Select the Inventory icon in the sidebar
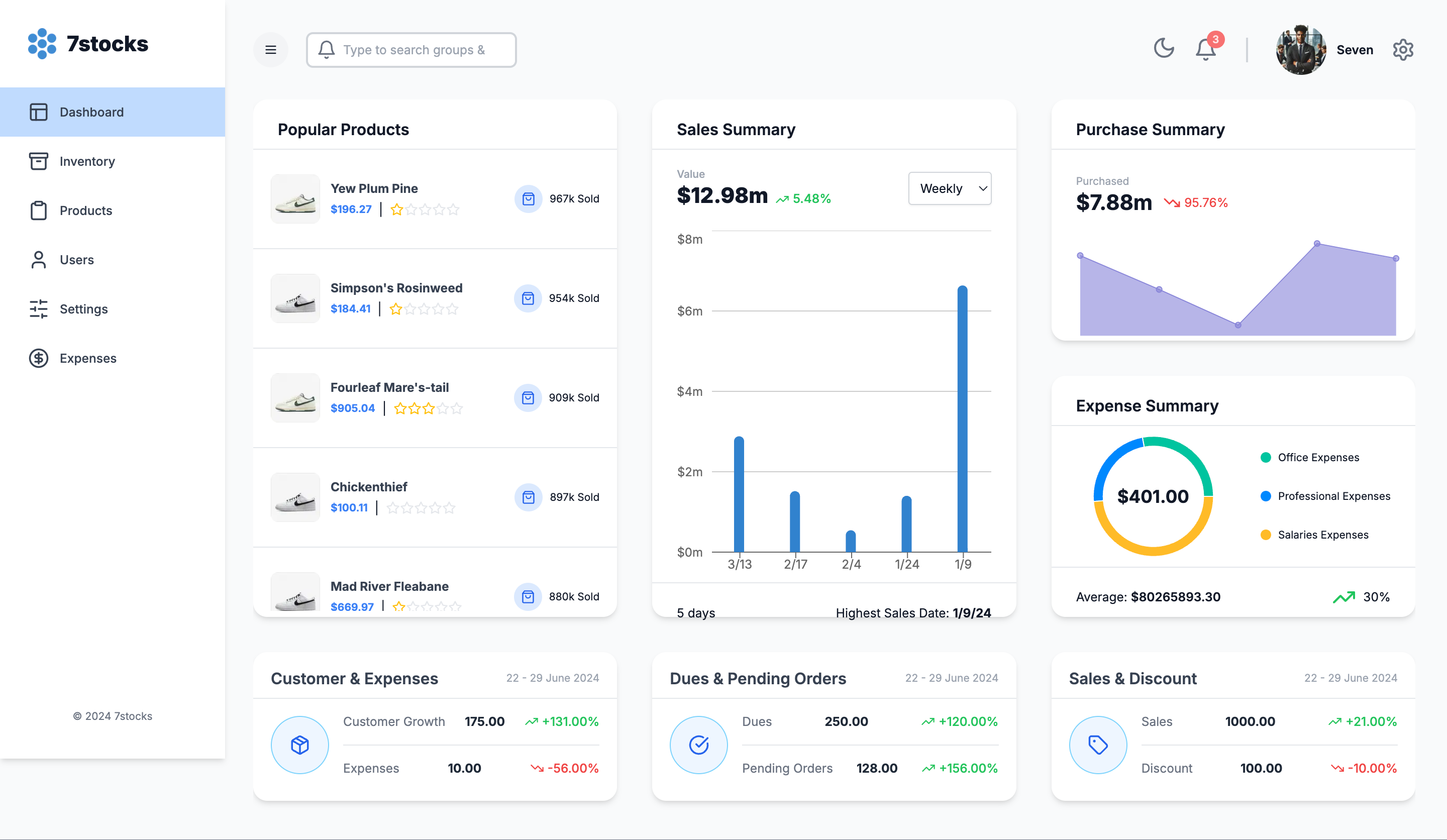The image size is (1447, 840). [39, 161]
